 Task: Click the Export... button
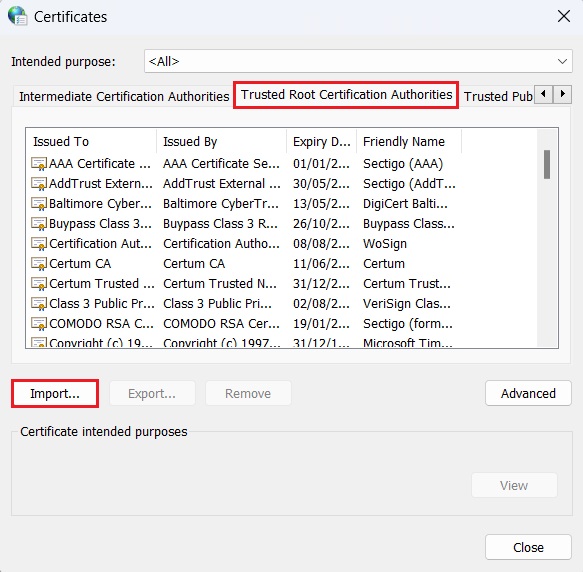click(x=152, y=393)
